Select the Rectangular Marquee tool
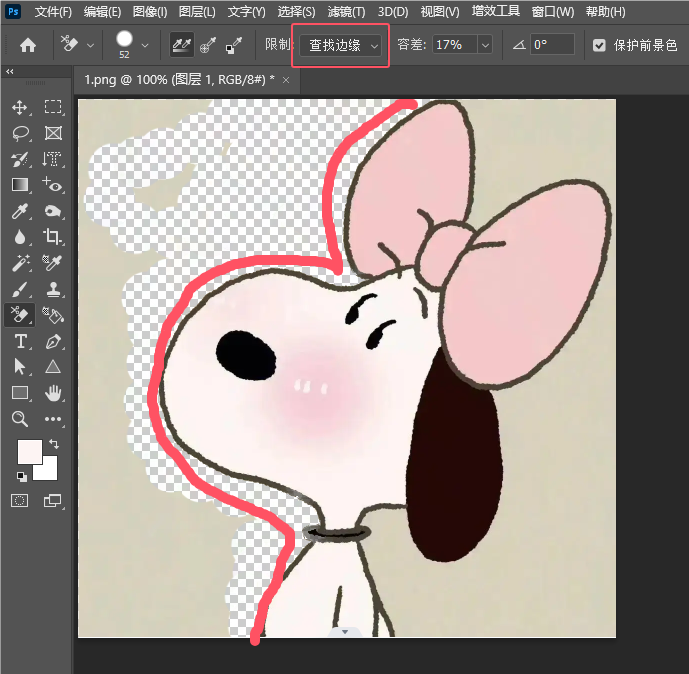689x674 pixels. [x=53, y=107]
